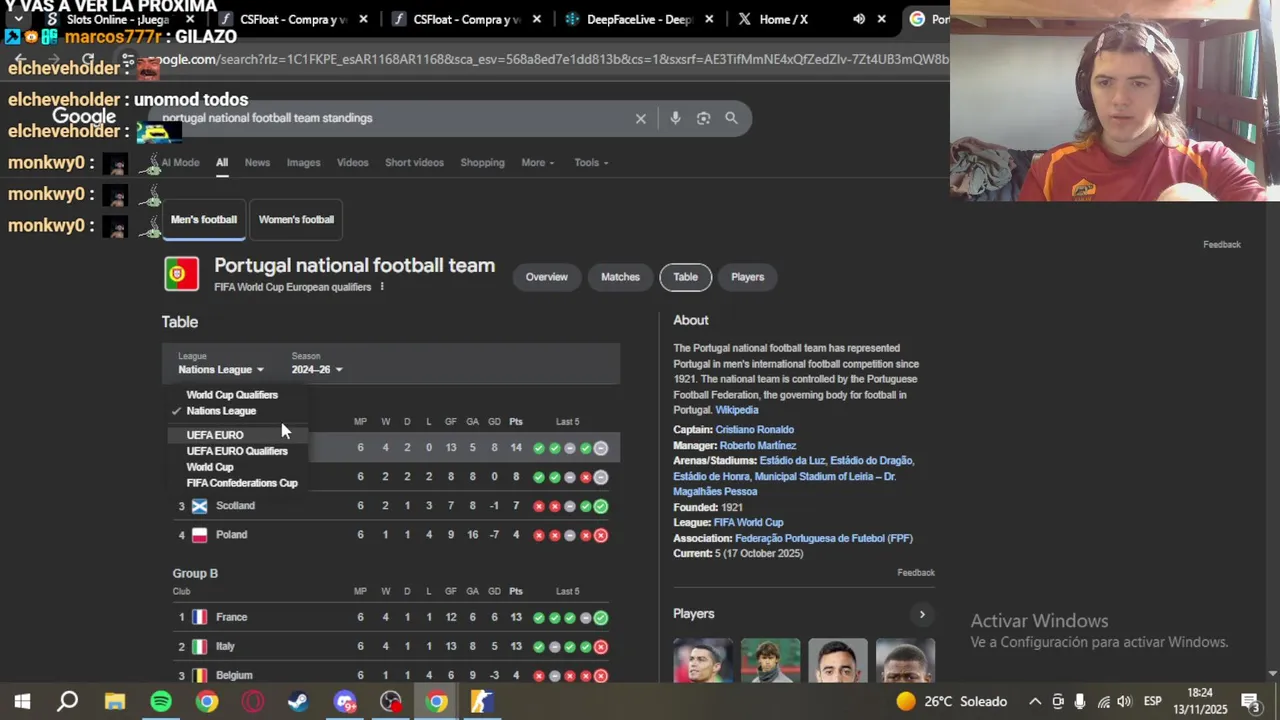Click the Poland flag icon
This screenshot has width=1280, height=720.
coord(199,535)
